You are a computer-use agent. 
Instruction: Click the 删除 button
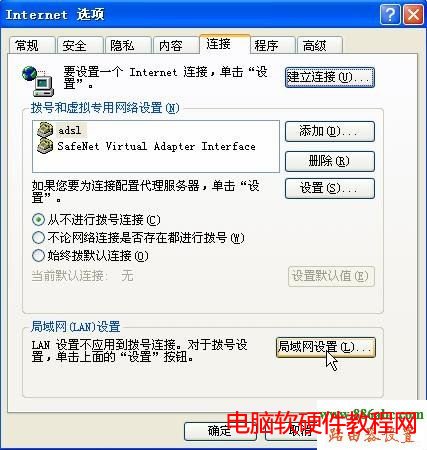click(x=330, y=161)
